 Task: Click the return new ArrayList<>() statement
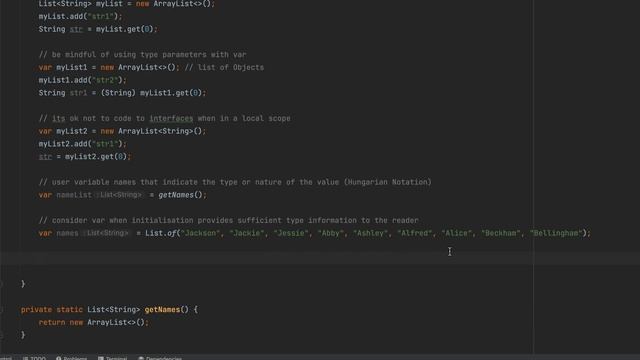click(93, 322)
